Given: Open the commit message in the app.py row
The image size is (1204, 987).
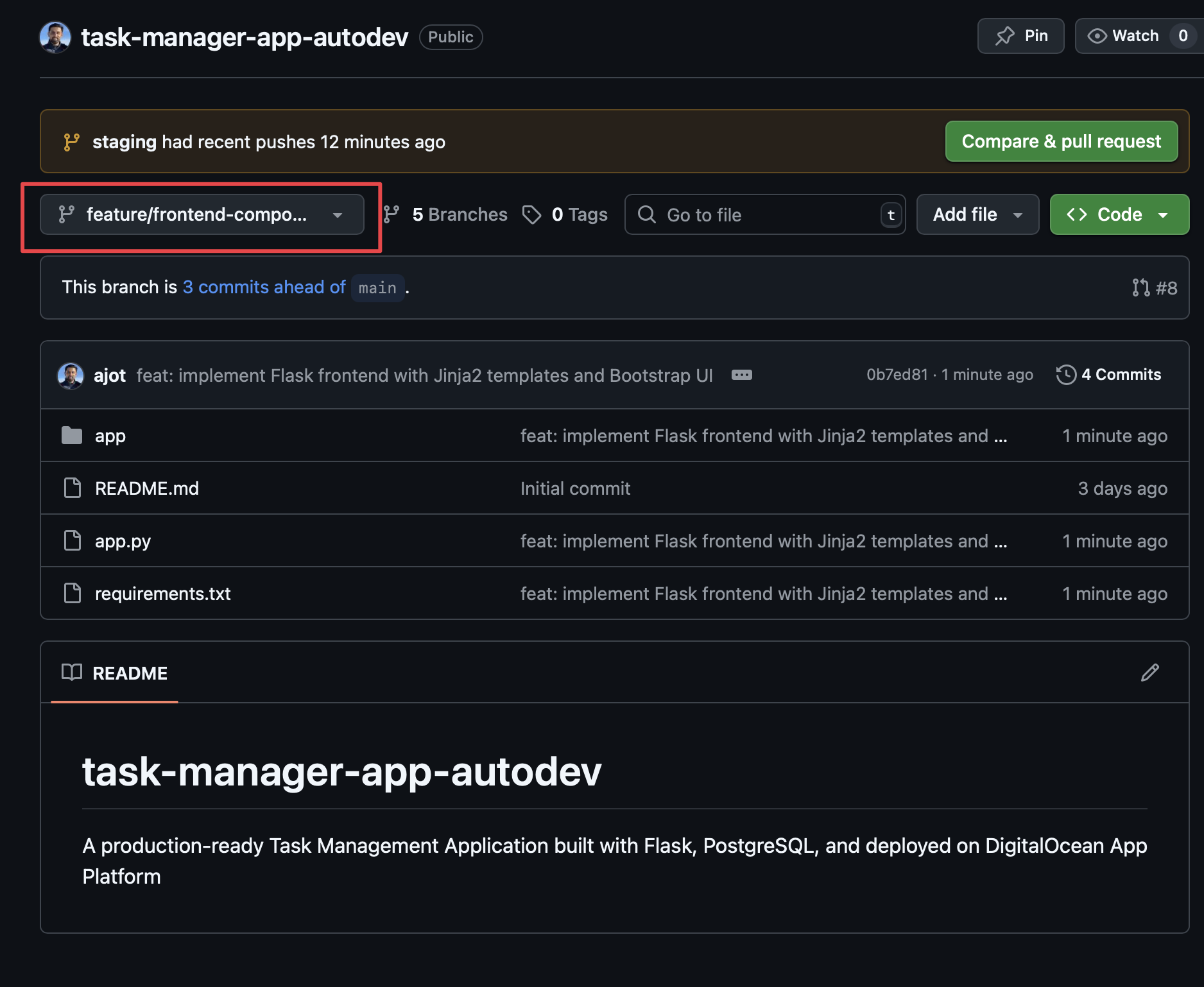Looking at the screenshot, I should click(764, 541).
